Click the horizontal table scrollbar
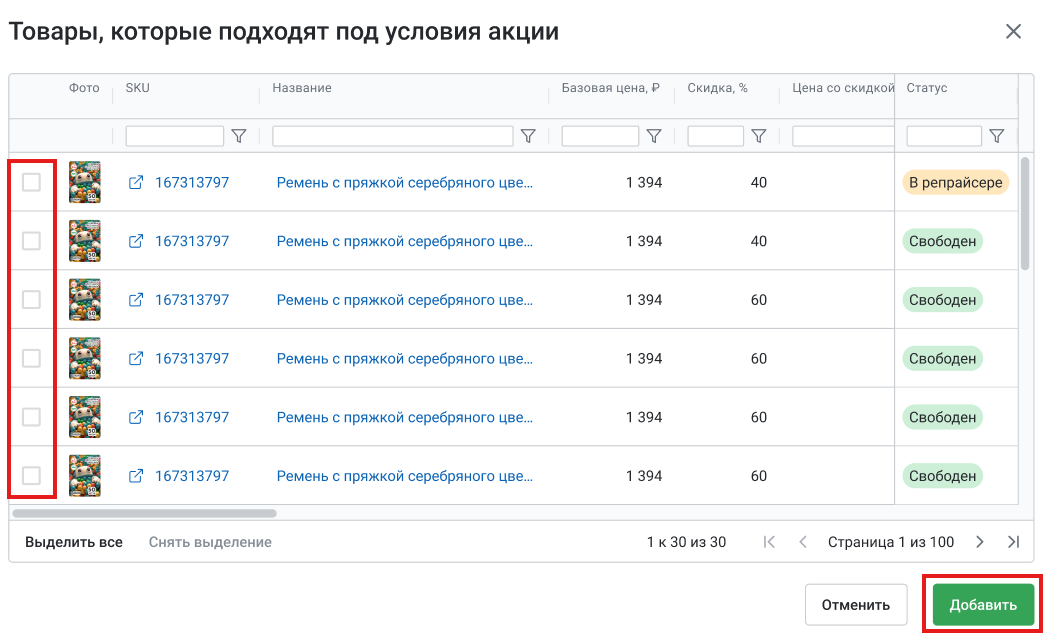The width and height of the screenshot is (1047, 633). click(144, 513)
